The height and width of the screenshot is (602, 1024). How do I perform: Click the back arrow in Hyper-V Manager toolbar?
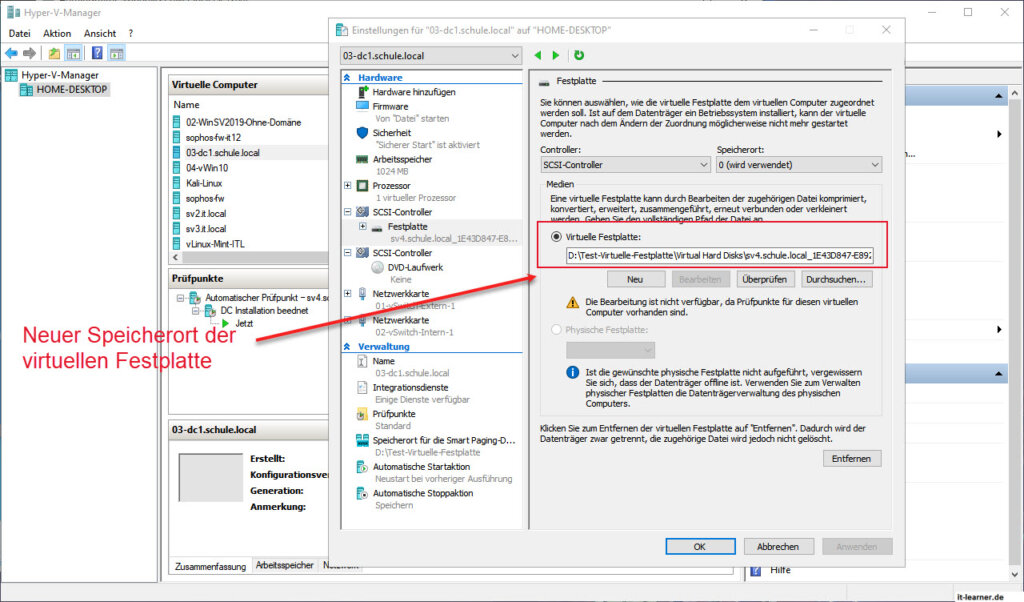pyautogui.click(x=11, y=54)
